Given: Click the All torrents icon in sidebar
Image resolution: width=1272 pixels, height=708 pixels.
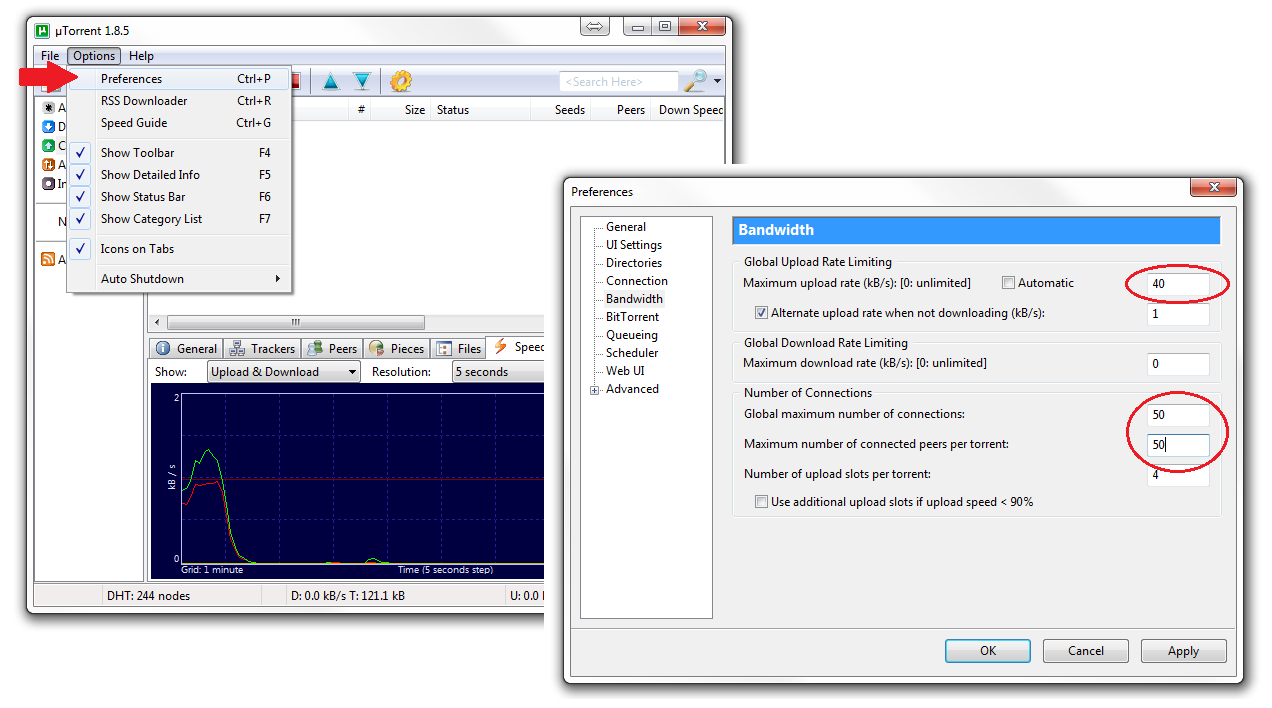Looking at the screenshot, I should point(48,107).
